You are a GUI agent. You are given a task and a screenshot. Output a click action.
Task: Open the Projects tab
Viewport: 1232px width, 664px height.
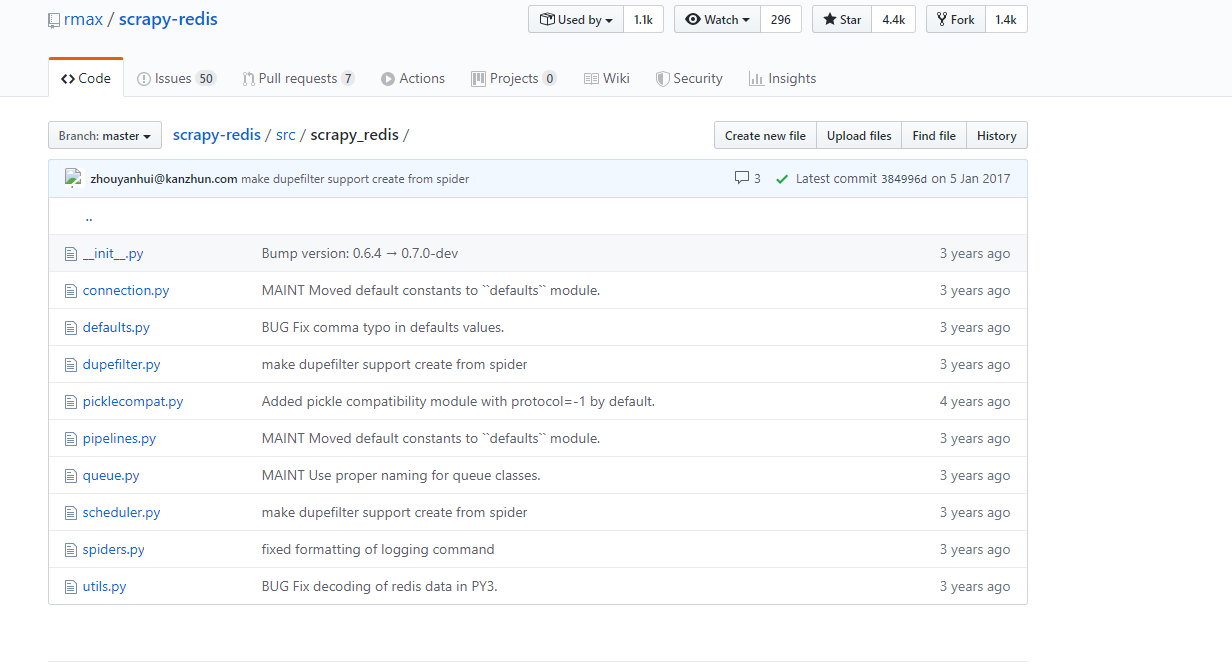pyautogui.click(x=514, y=78)
